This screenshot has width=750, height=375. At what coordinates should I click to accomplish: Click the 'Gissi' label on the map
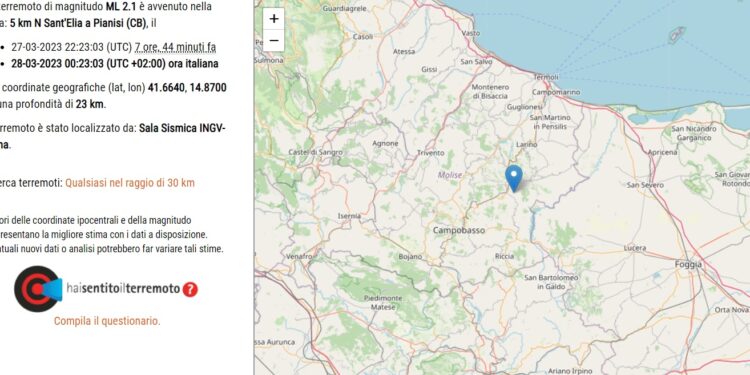click(429, 70)
